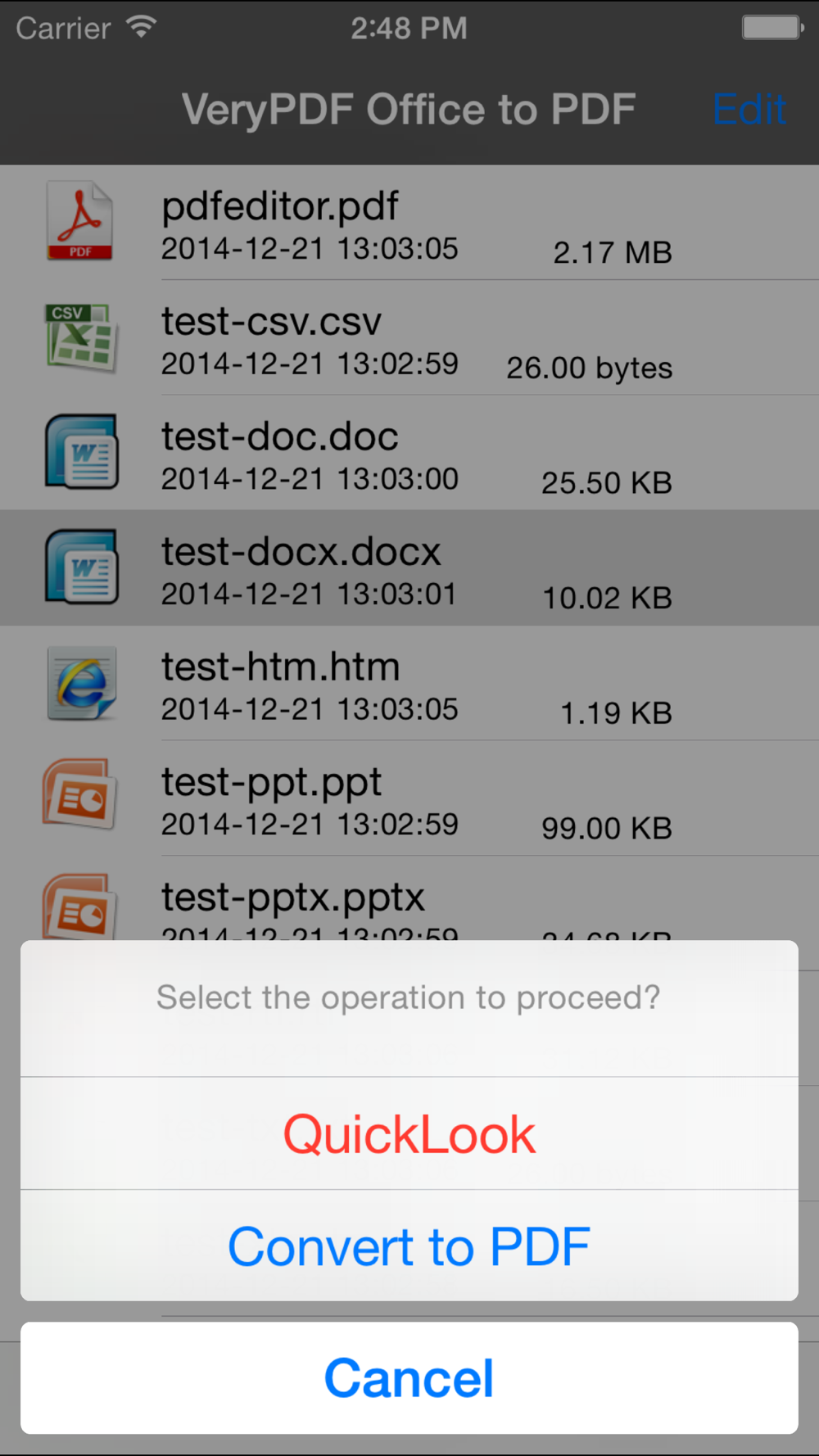The image size is (819, 1456).
Task: Tap the Wi-Fi signal icon
Action: 141,27
